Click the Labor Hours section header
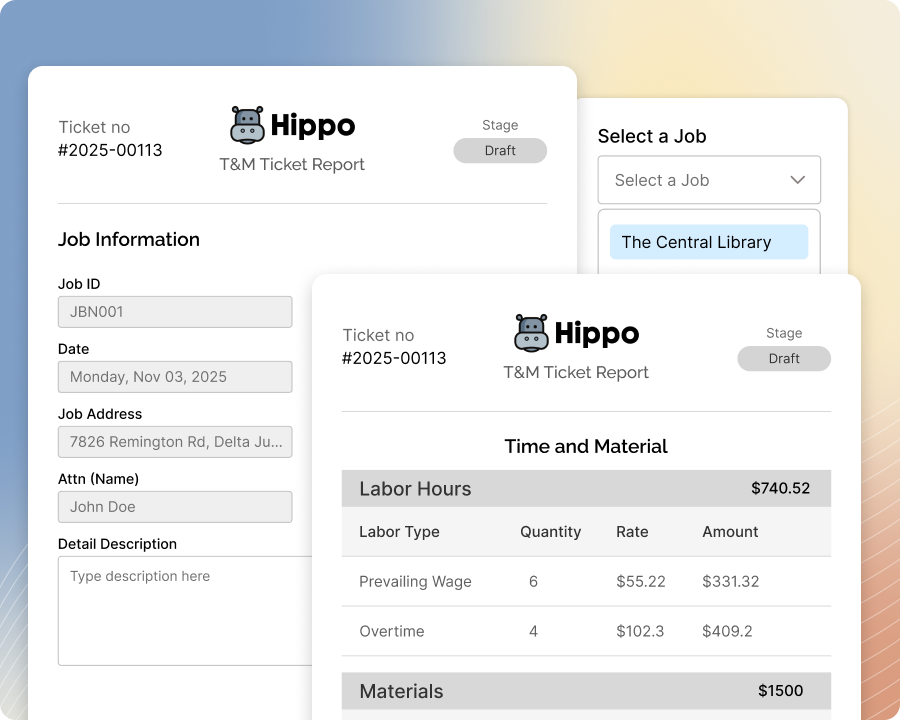 pyautogui.click(x=586, y=488)
